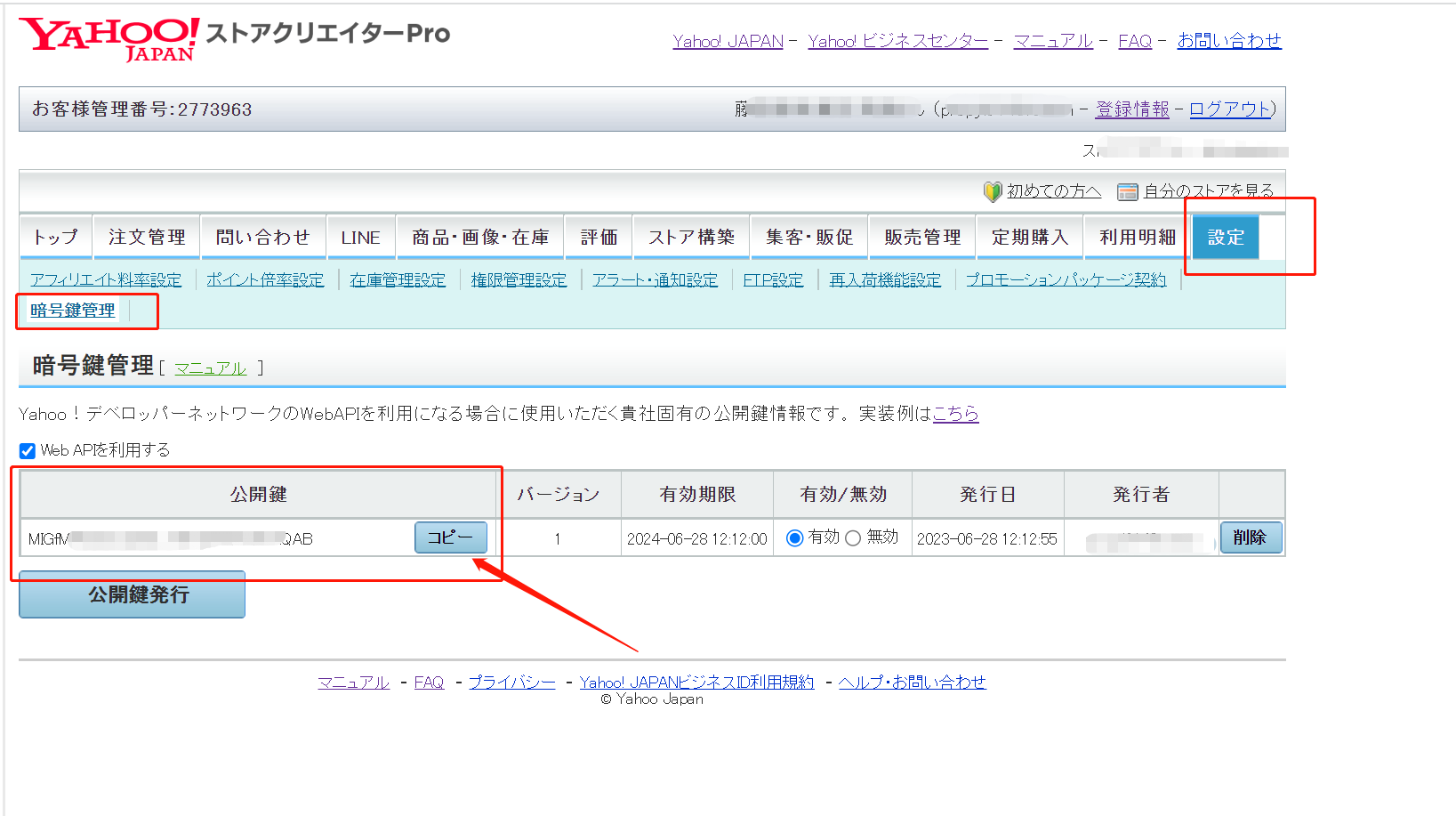This screenshot has height=816, width=1456.
Task: Open the アラート・通知設定 link
Action: coord(656,279)
